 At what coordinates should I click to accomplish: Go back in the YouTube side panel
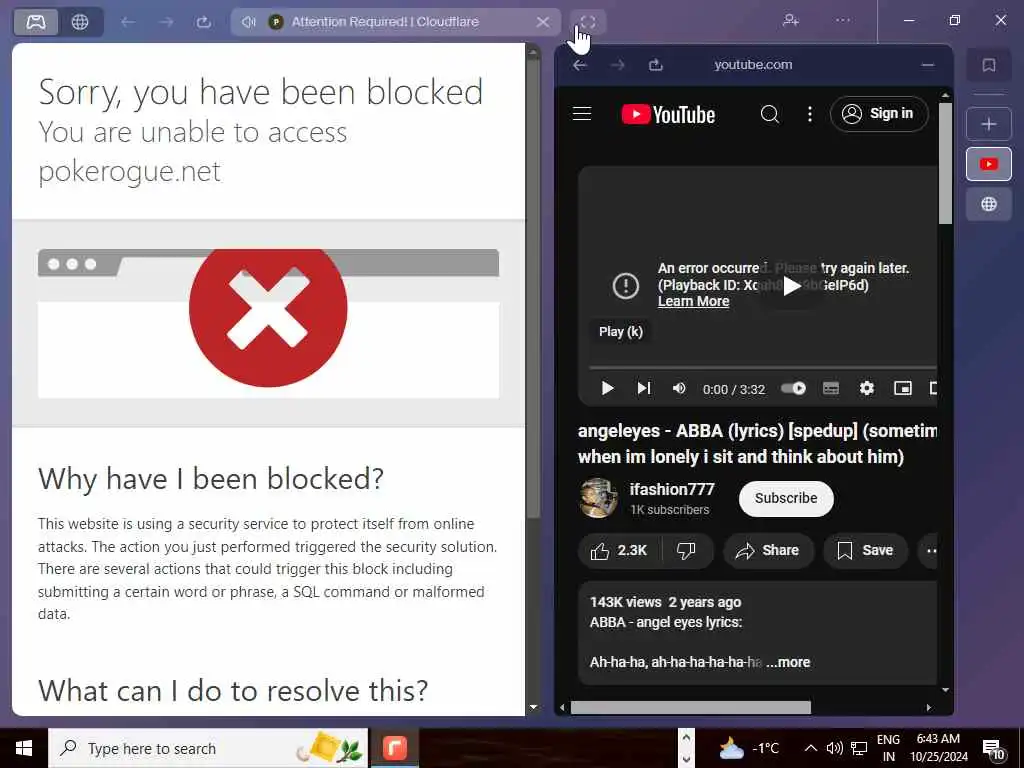click(580, 65)
